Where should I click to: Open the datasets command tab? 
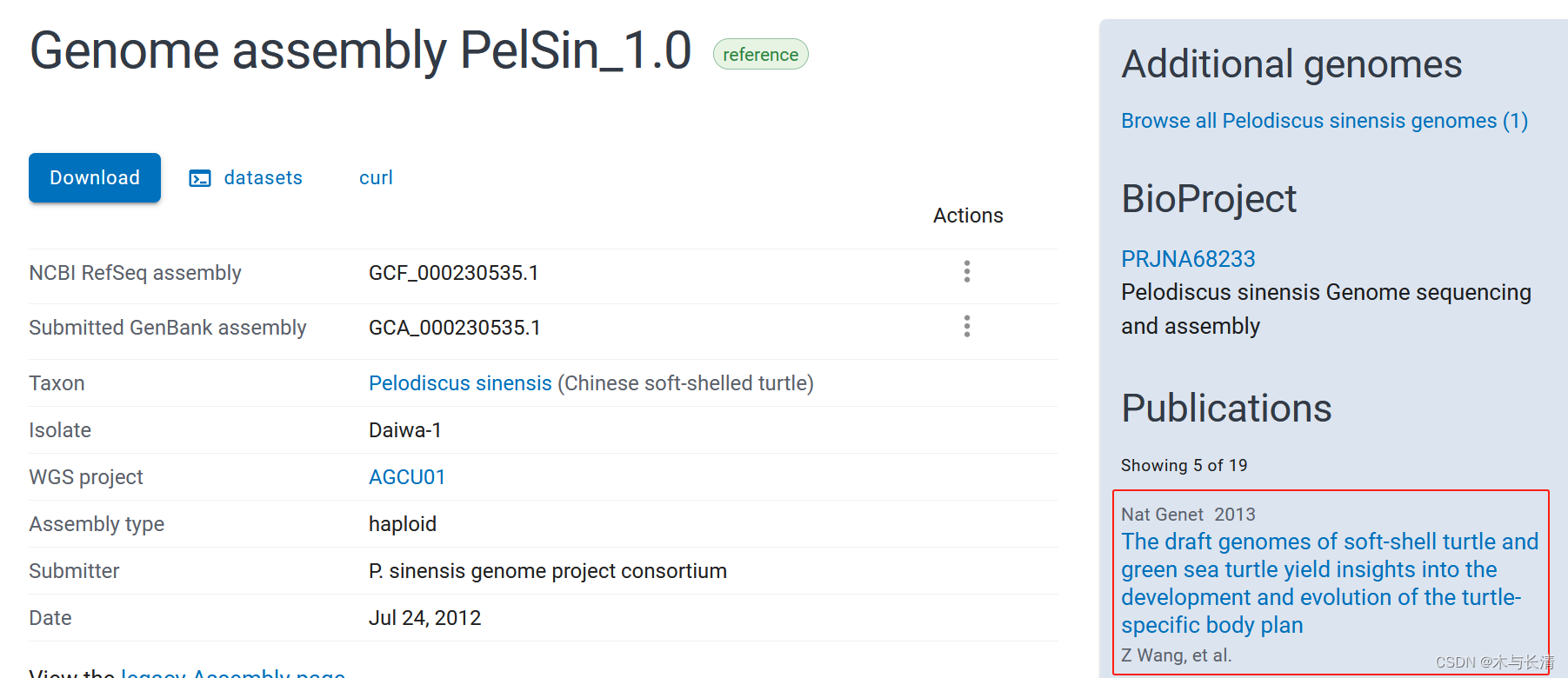[x=263, y=177]
